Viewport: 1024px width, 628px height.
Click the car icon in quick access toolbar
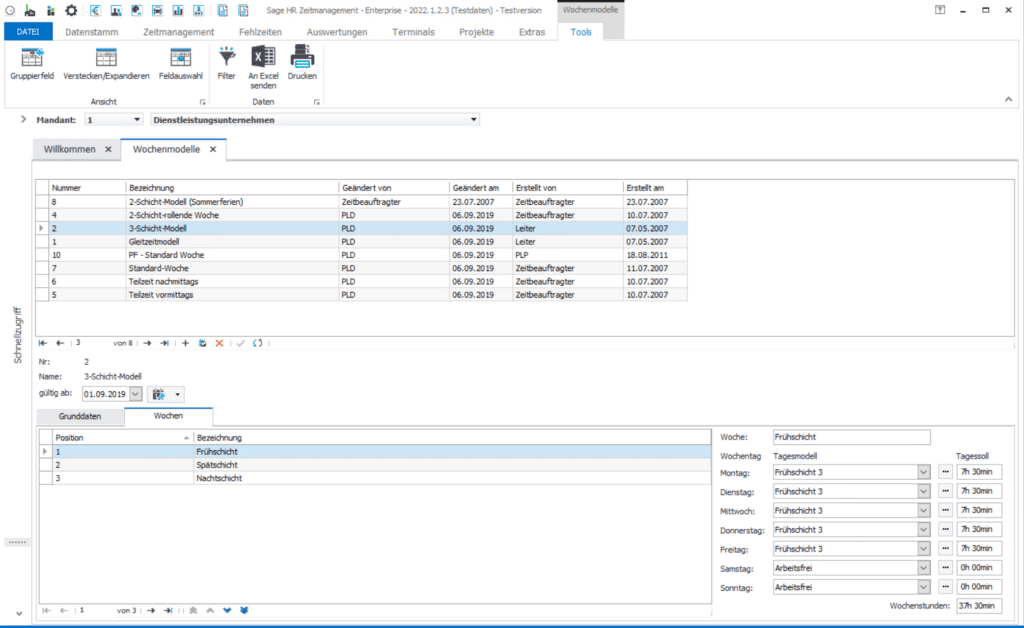pyautogui.click(x=157, y=10)
